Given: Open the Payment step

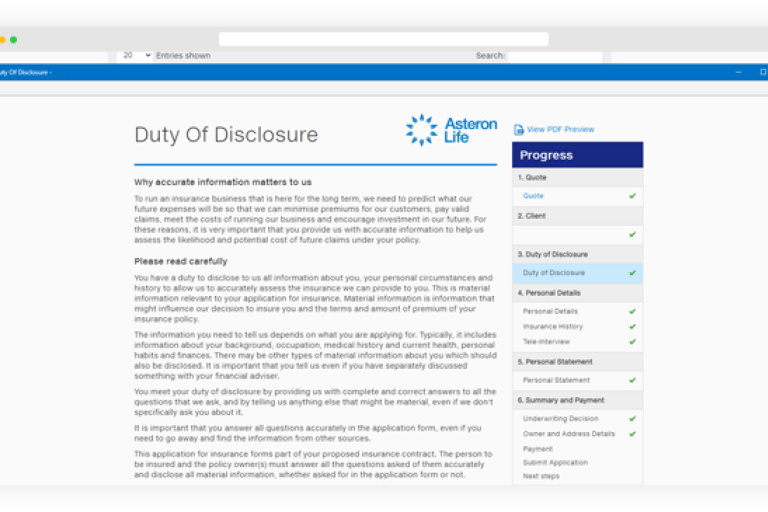Looking at the screenshot, I should click(x=537, y=449).
